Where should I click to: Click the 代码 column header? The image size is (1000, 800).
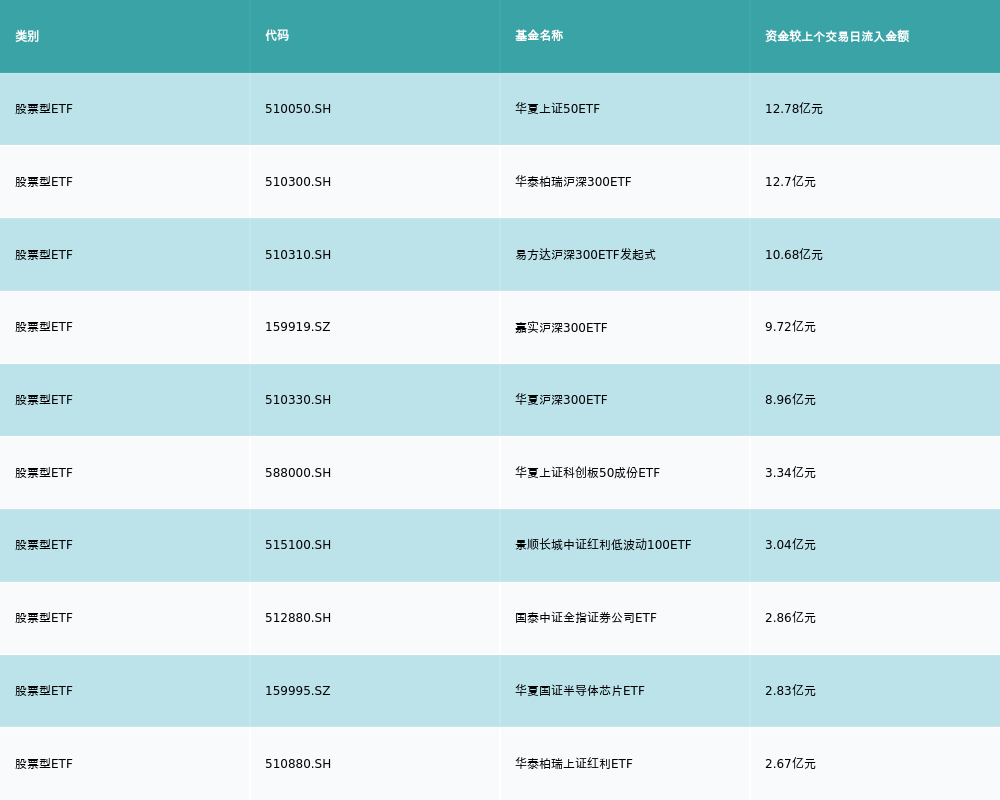coord(277,36)
